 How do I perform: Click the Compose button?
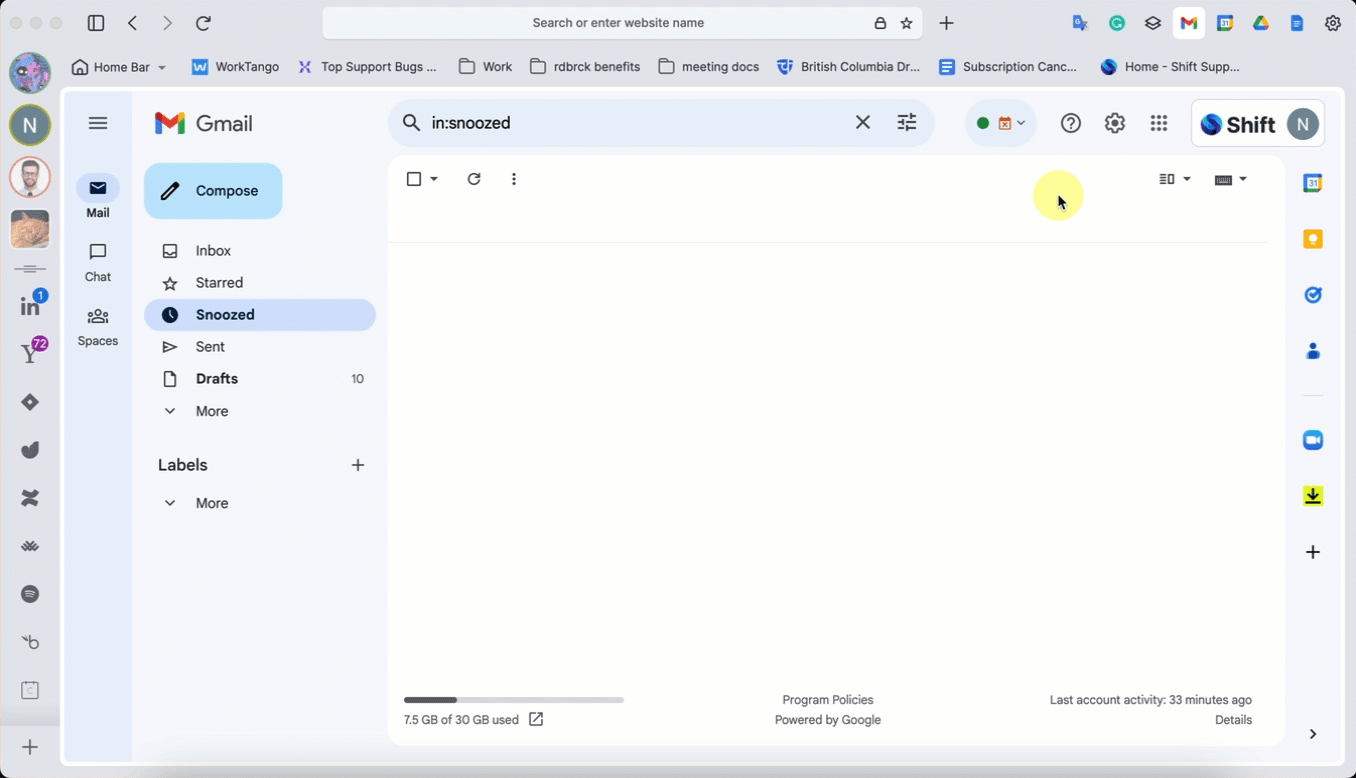click(213, 191)
